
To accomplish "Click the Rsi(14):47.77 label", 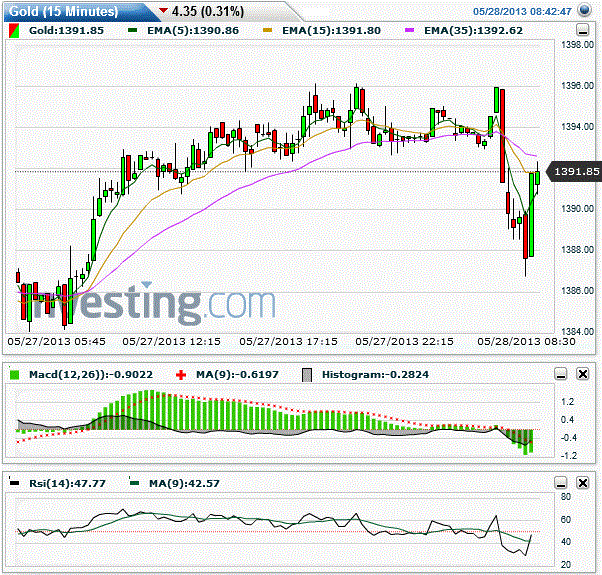I will click(x=68, y=483).
